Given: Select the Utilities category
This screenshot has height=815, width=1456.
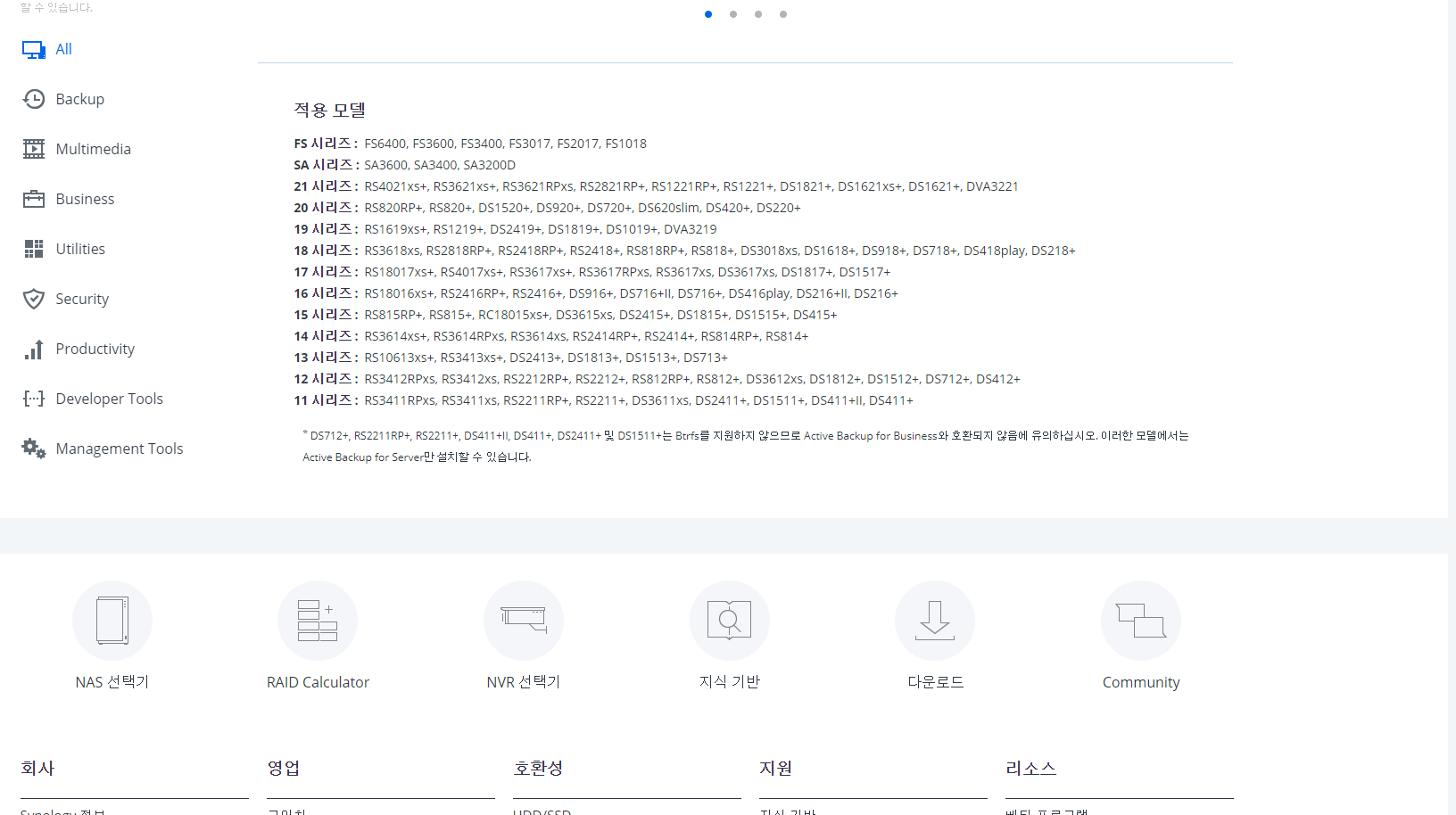Looking at the screenshot, I should [80, 249].
